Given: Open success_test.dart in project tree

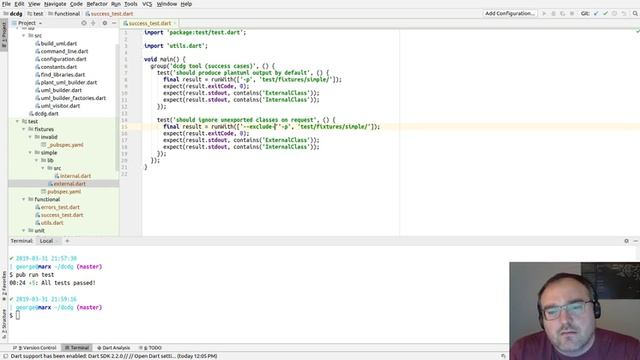Looking at the screenshot, I should point(59,215).
